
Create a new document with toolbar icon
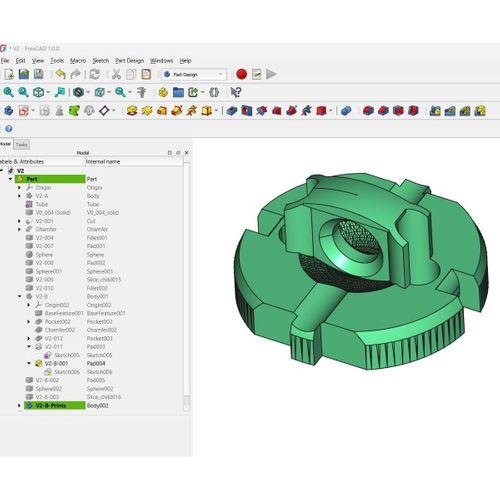pos(9,74)
